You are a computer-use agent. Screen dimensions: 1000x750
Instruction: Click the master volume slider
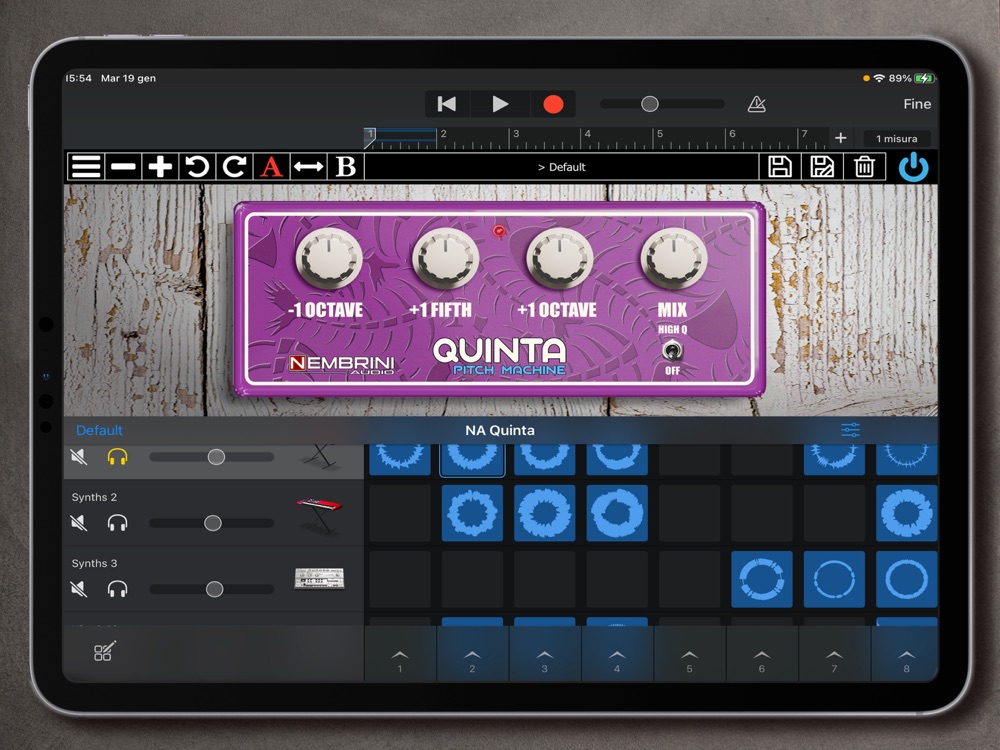tap(661, 104)
